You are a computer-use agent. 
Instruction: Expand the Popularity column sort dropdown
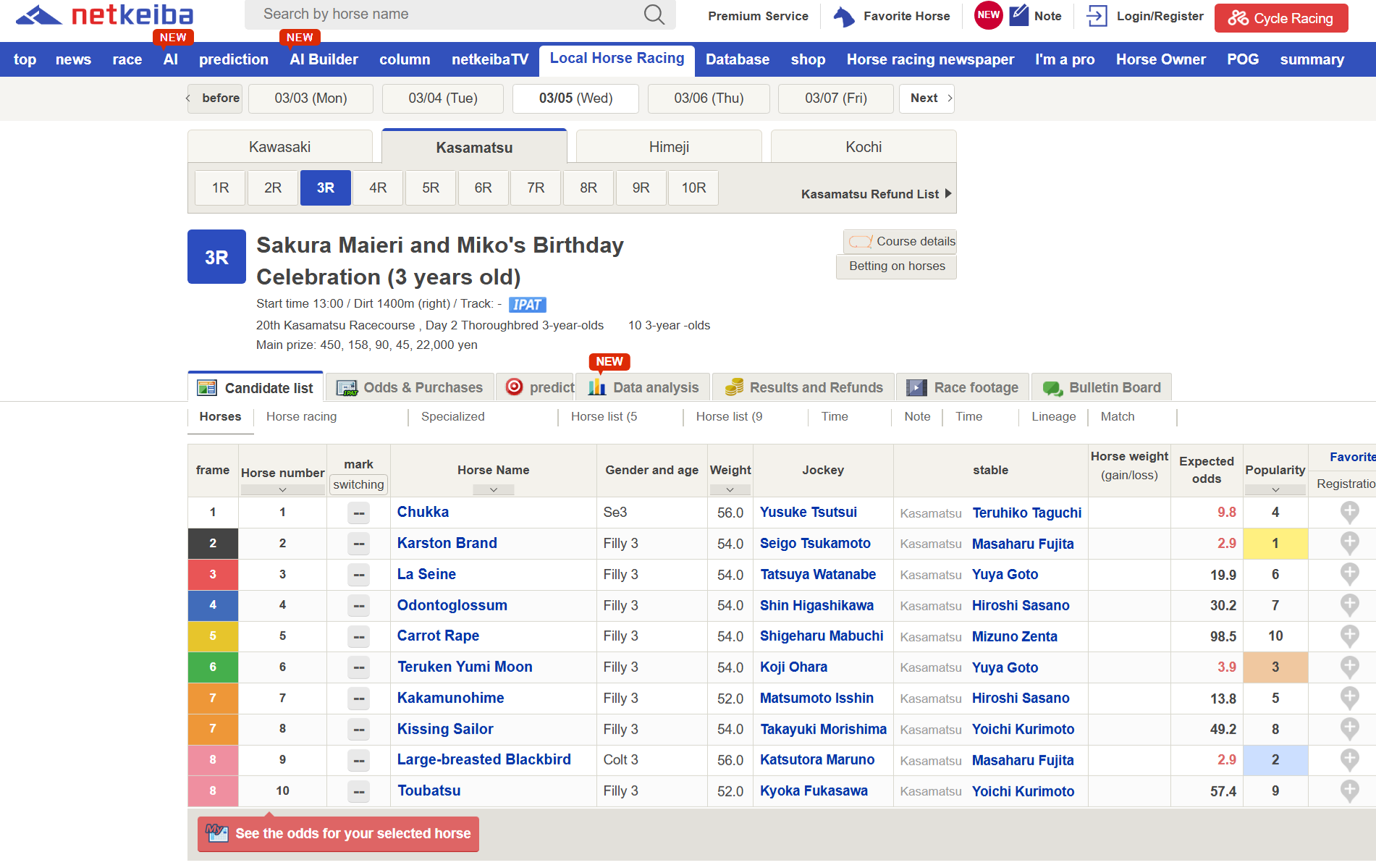[x=1275, y=490]
